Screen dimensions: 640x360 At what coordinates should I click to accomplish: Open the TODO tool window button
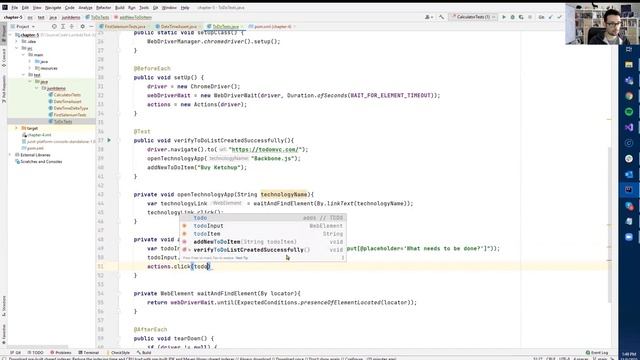click(36, 353)
